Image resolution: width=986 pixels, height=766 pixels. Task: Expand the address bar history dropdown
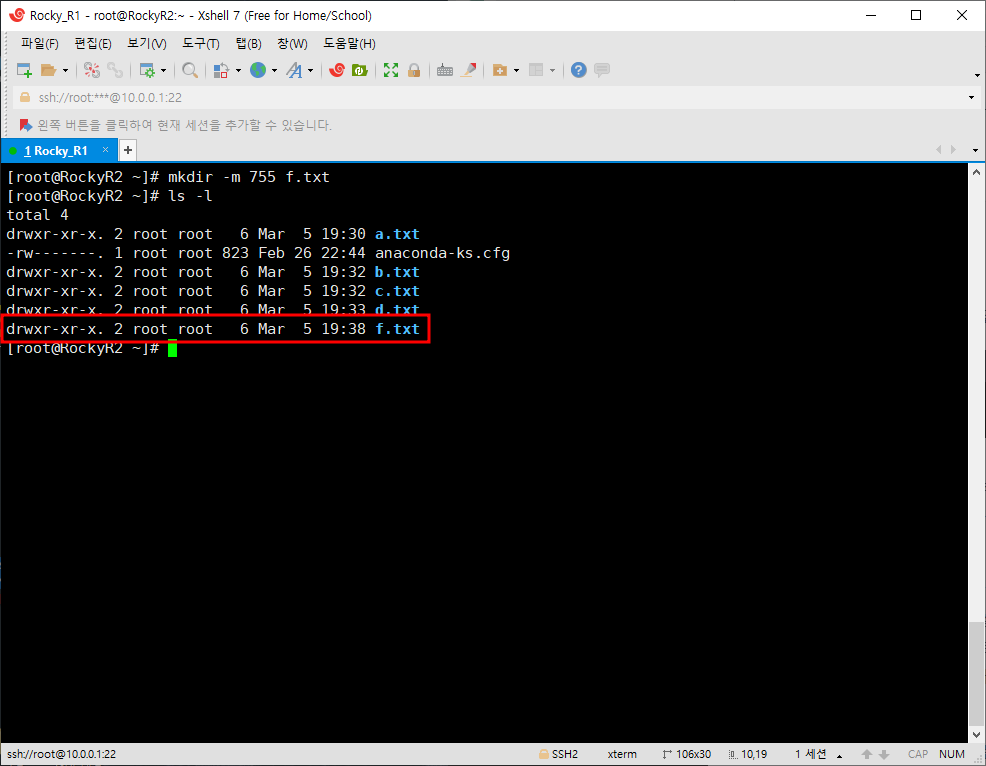972,97
